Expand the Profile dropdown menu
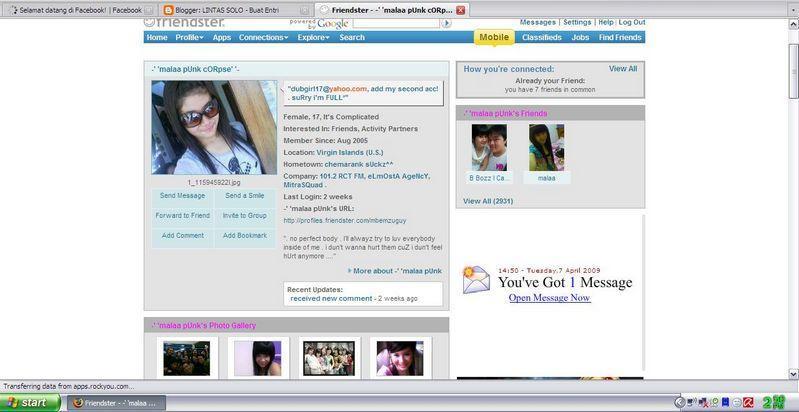799x412 pixels. tap(190, 37)
